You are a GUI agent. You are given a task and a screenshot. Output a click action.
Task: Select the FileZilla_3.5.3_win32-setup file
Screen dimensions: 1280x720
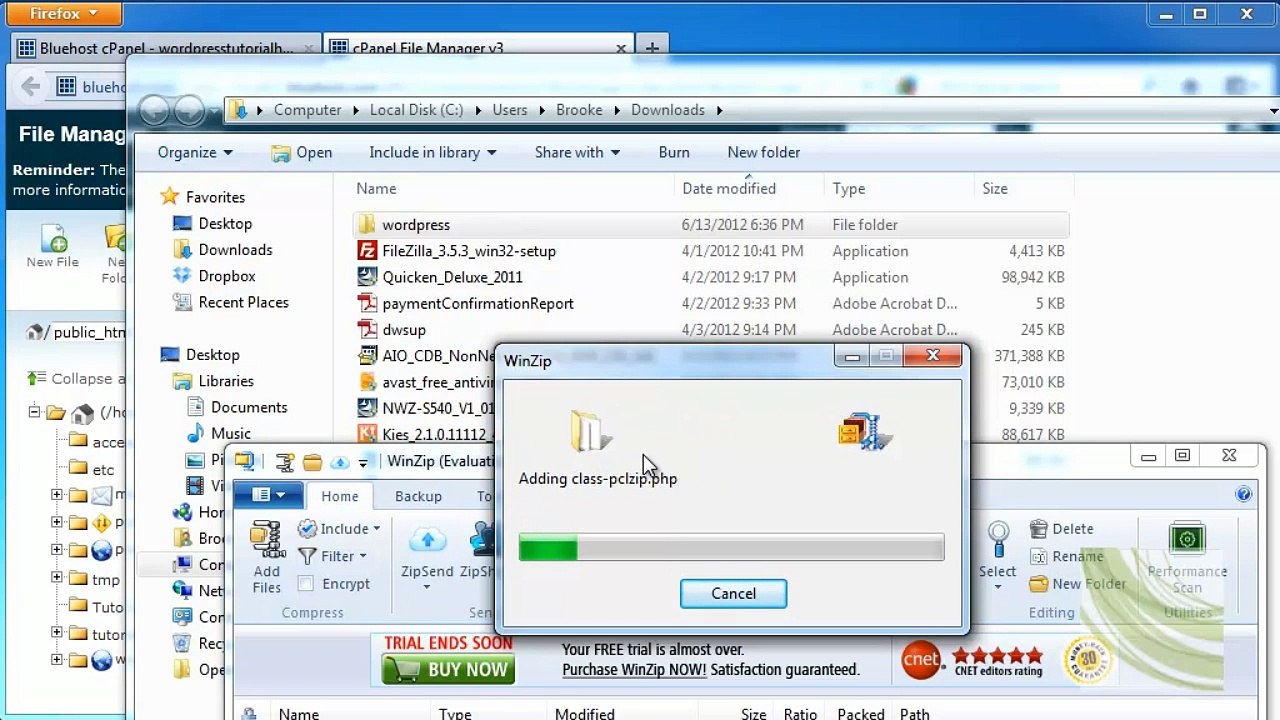[711, 251]
